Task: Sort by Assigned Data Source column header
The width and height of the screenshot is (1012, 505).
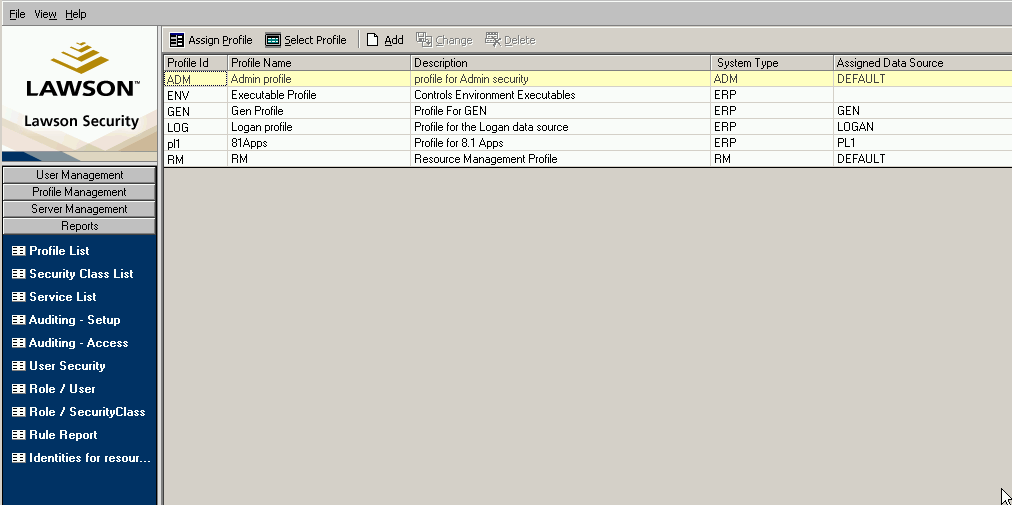Action: click(x=920, y=63)
